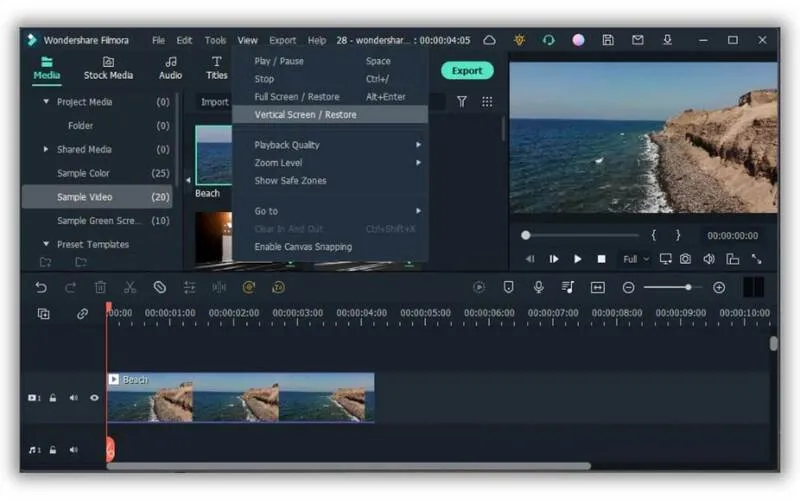Select the scissors split tool

click(130, 287)
